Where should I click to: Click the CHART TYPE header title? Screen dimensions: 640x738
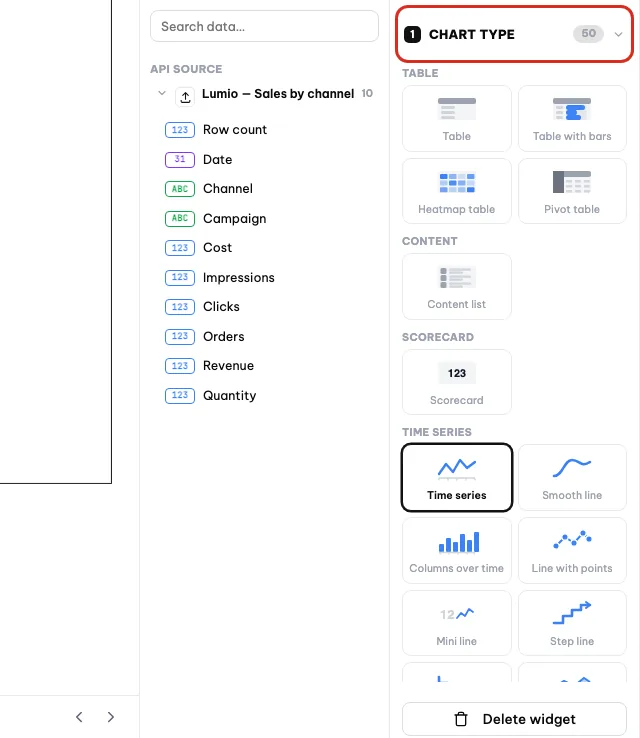(472, 34)
